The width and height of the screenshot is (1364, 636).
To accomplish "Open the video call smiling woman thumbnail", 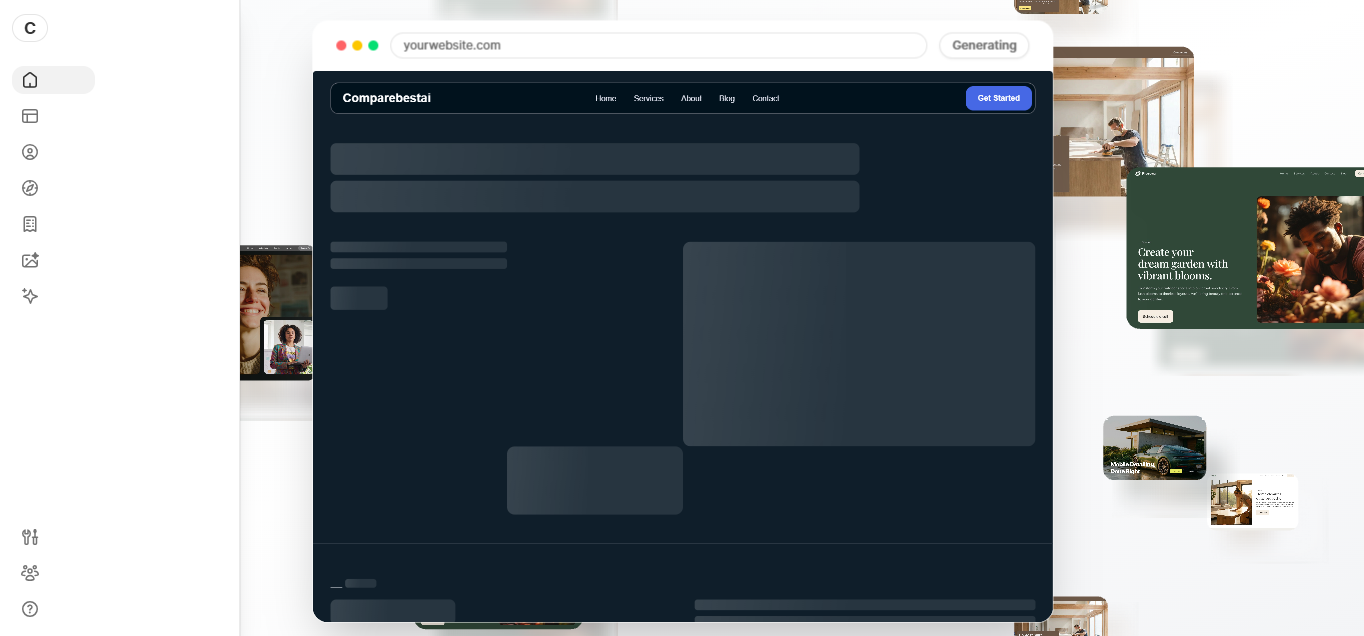I will click(x=276, y=313).
